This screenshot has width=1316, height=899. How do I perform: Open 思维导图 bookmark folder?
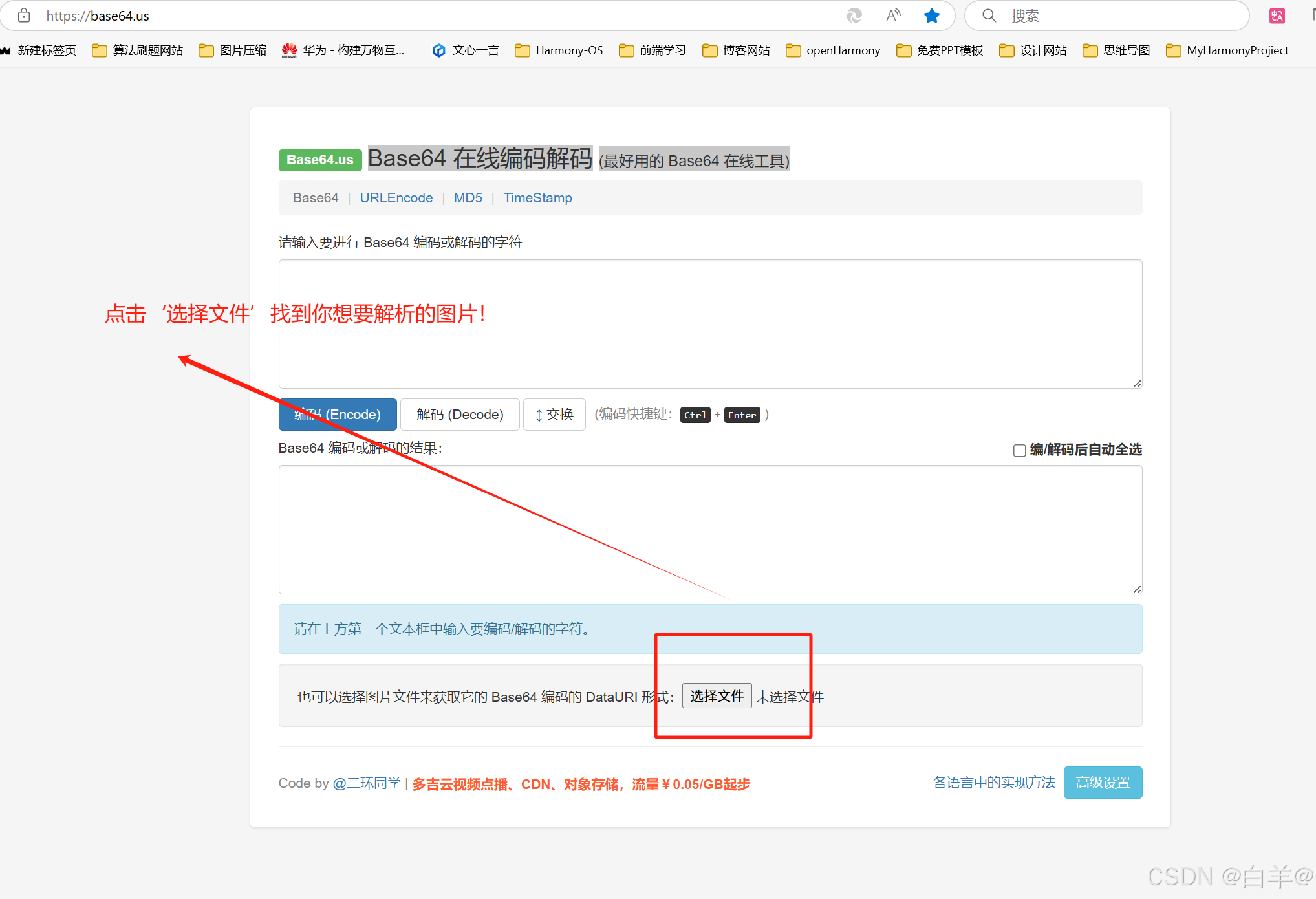pos(1116,50)
